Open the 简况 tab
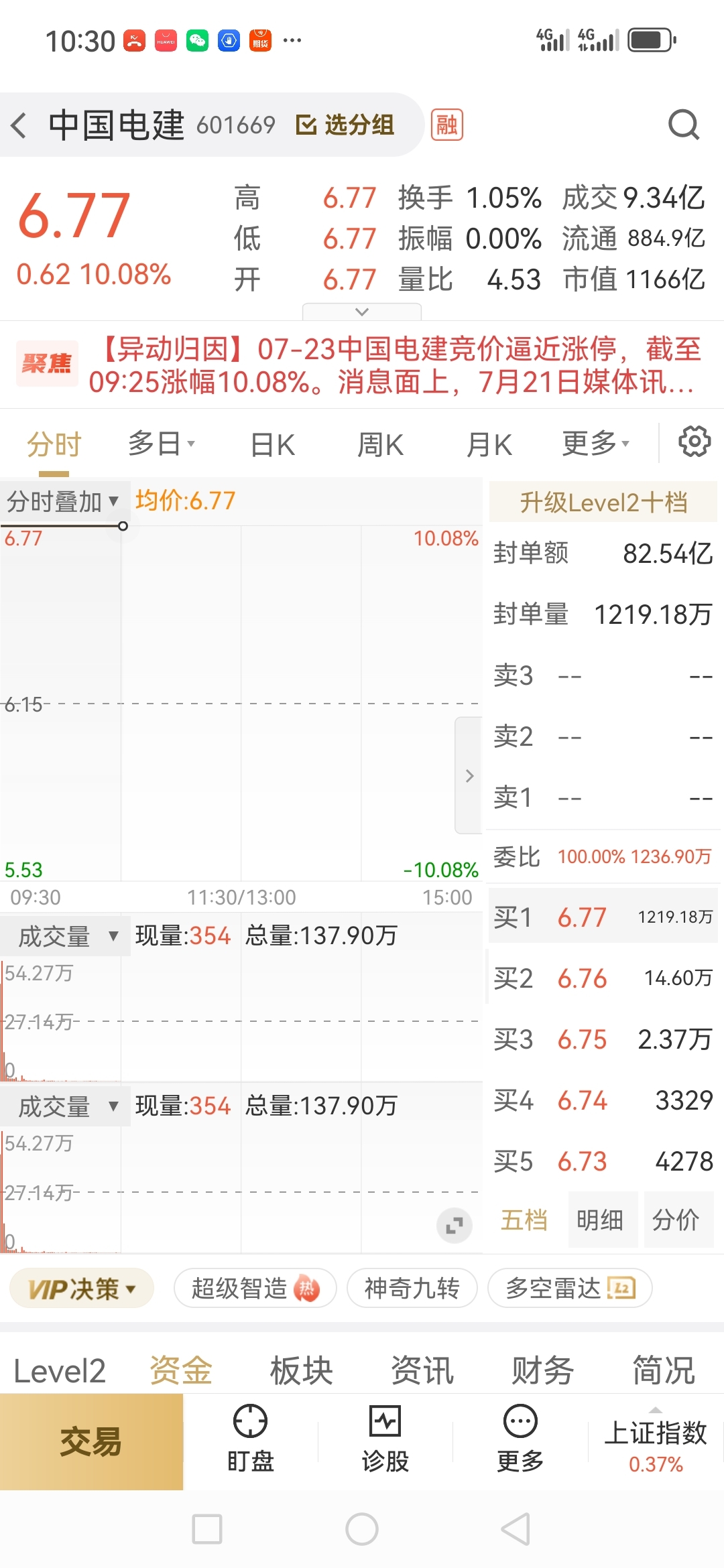Viewport: 724px width, 1568px height. point(664,1370)
